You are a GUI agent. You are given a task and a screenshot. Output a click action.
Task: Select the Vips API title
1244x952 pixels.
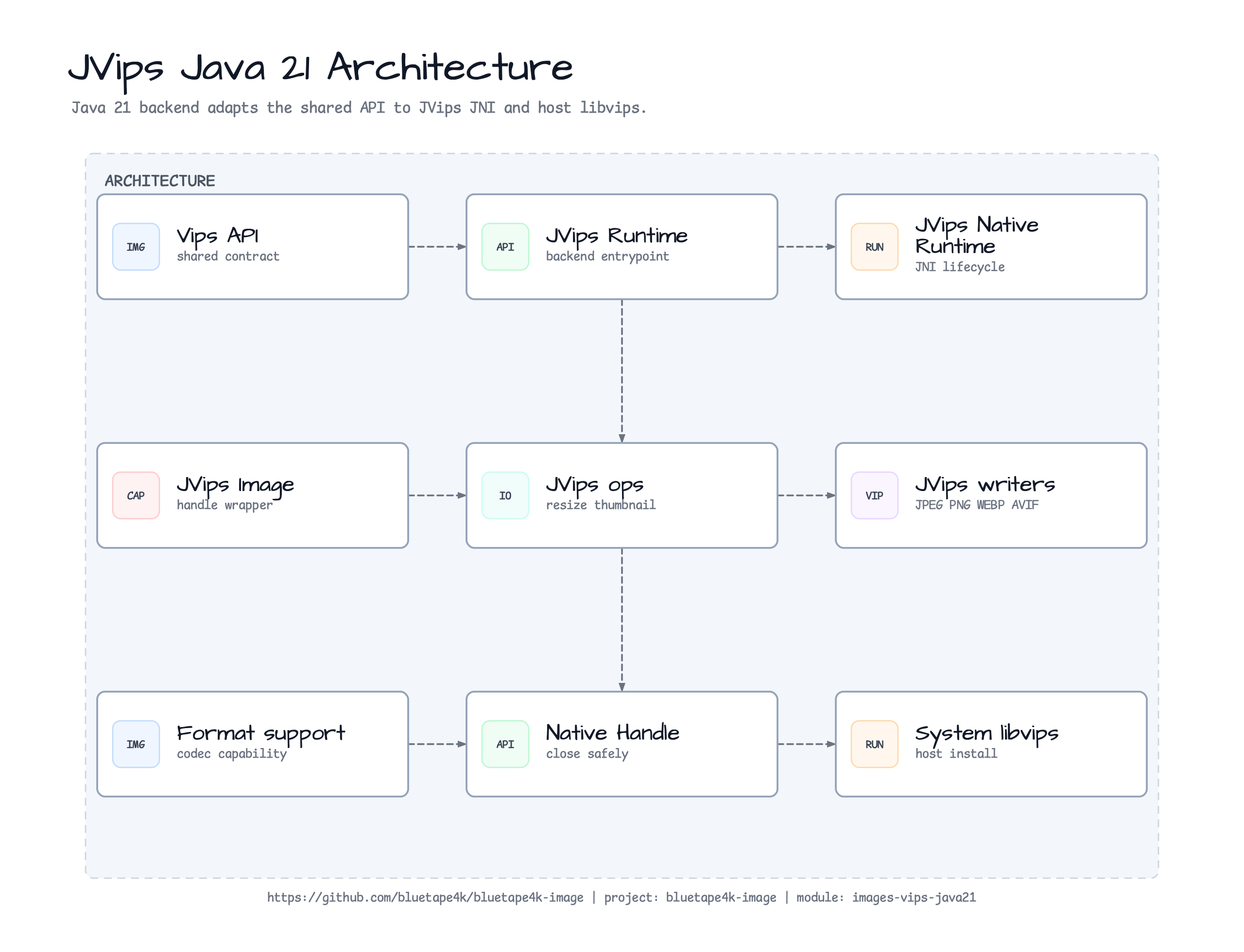pos(218,236)
